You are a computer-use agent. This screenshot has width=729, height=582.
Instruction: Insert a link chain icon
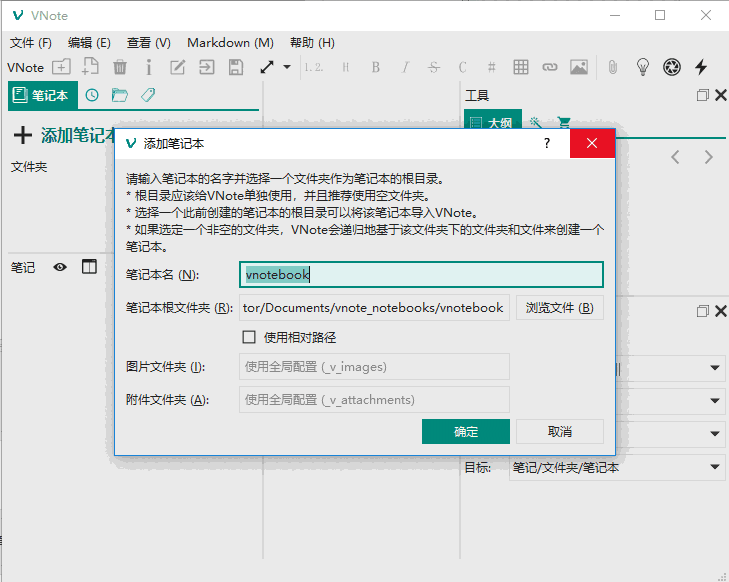click(550, 67)
